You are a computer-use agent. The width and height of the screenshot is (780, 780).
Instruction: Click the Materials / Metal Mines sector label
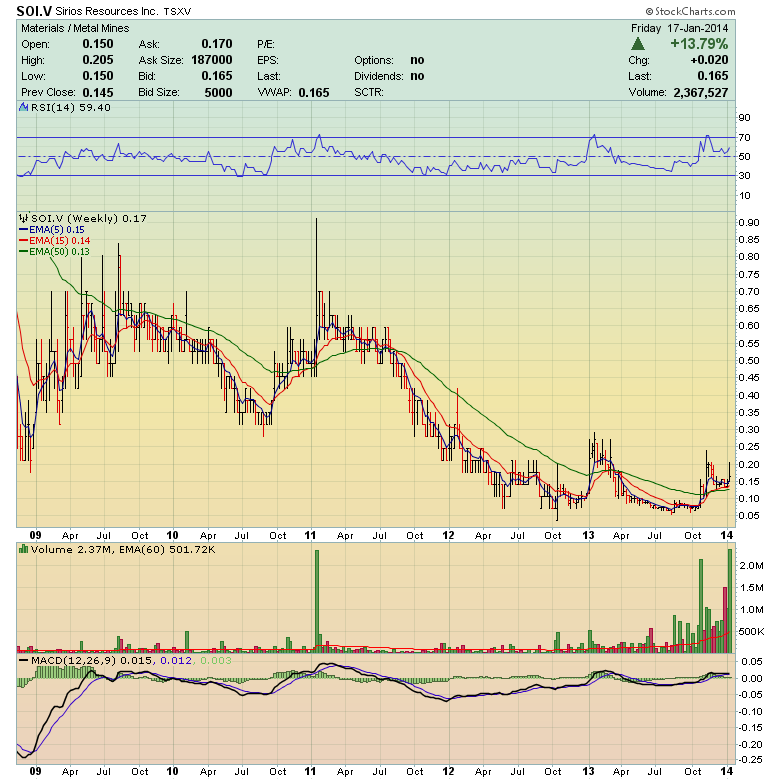coord(75,28)
